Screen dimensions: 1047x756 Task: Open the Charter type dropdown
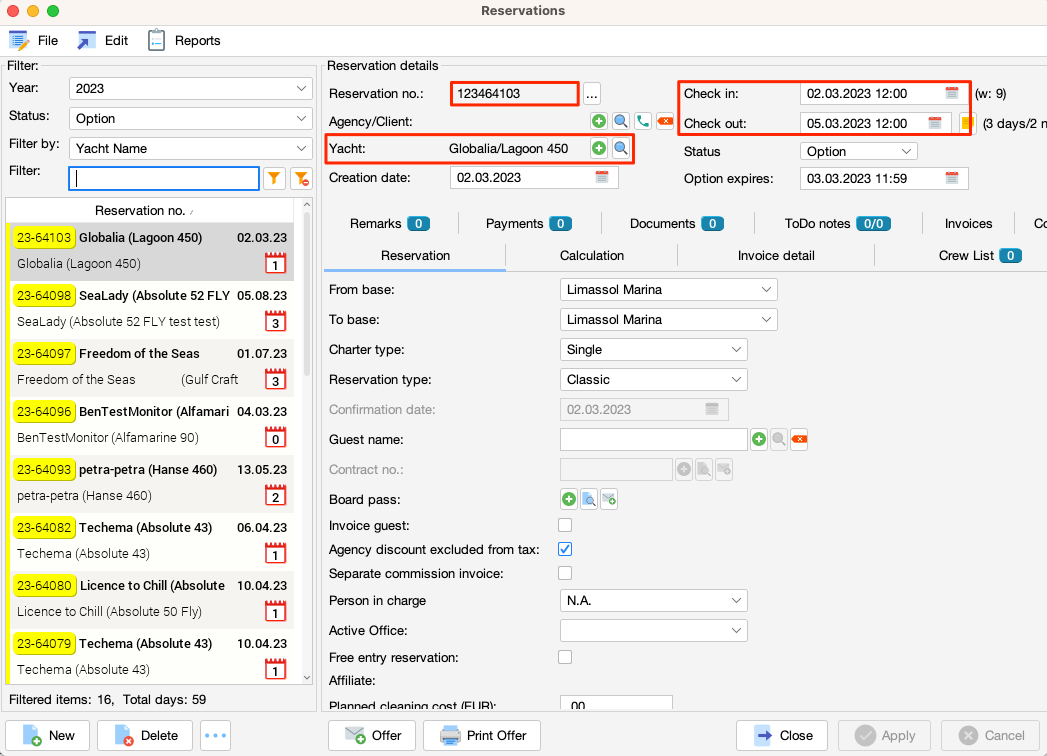(x=653, y=349)
